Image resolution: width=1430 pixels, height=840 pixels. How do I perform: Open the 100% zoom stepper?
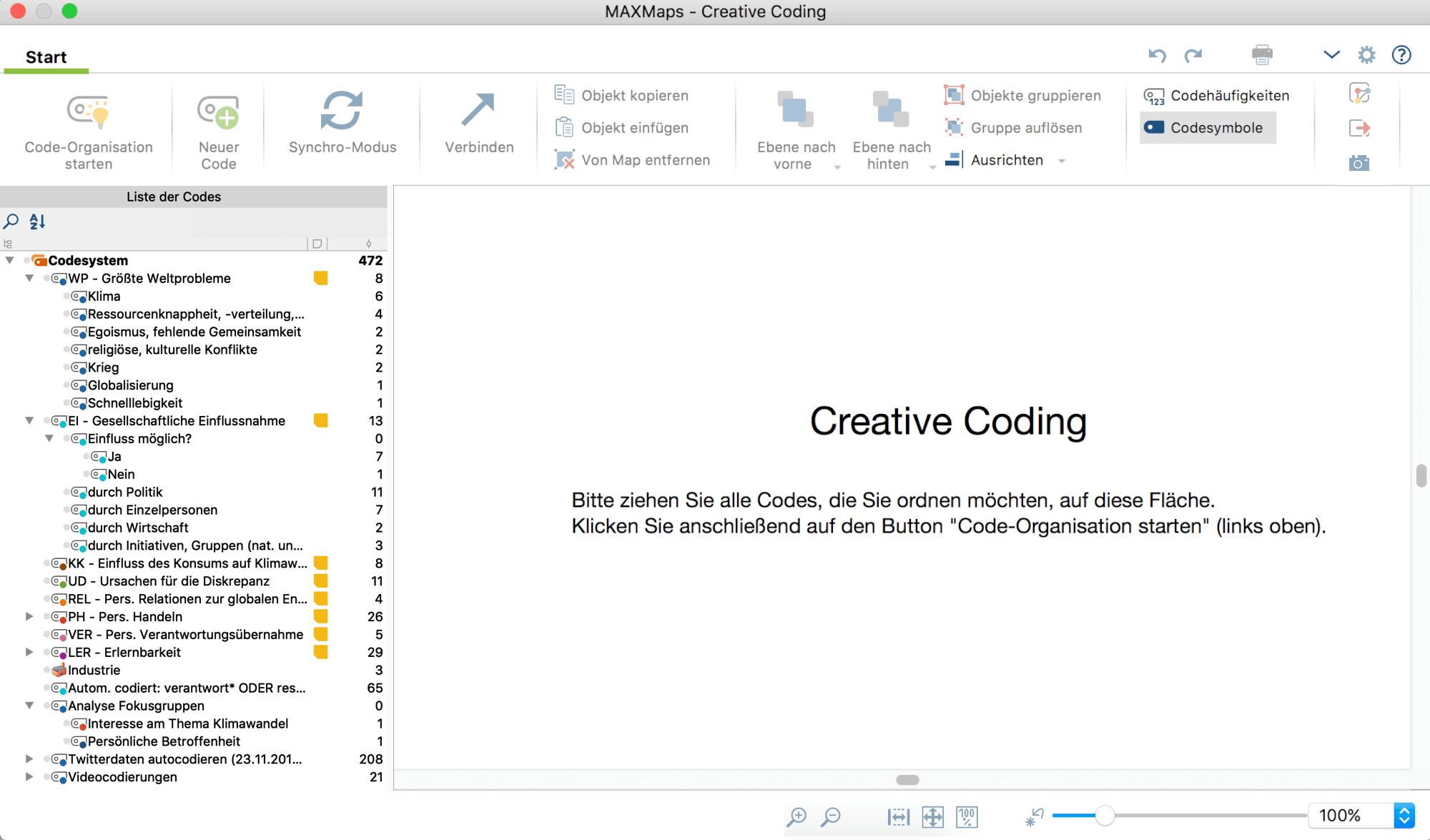click(x=1404, y=815)
